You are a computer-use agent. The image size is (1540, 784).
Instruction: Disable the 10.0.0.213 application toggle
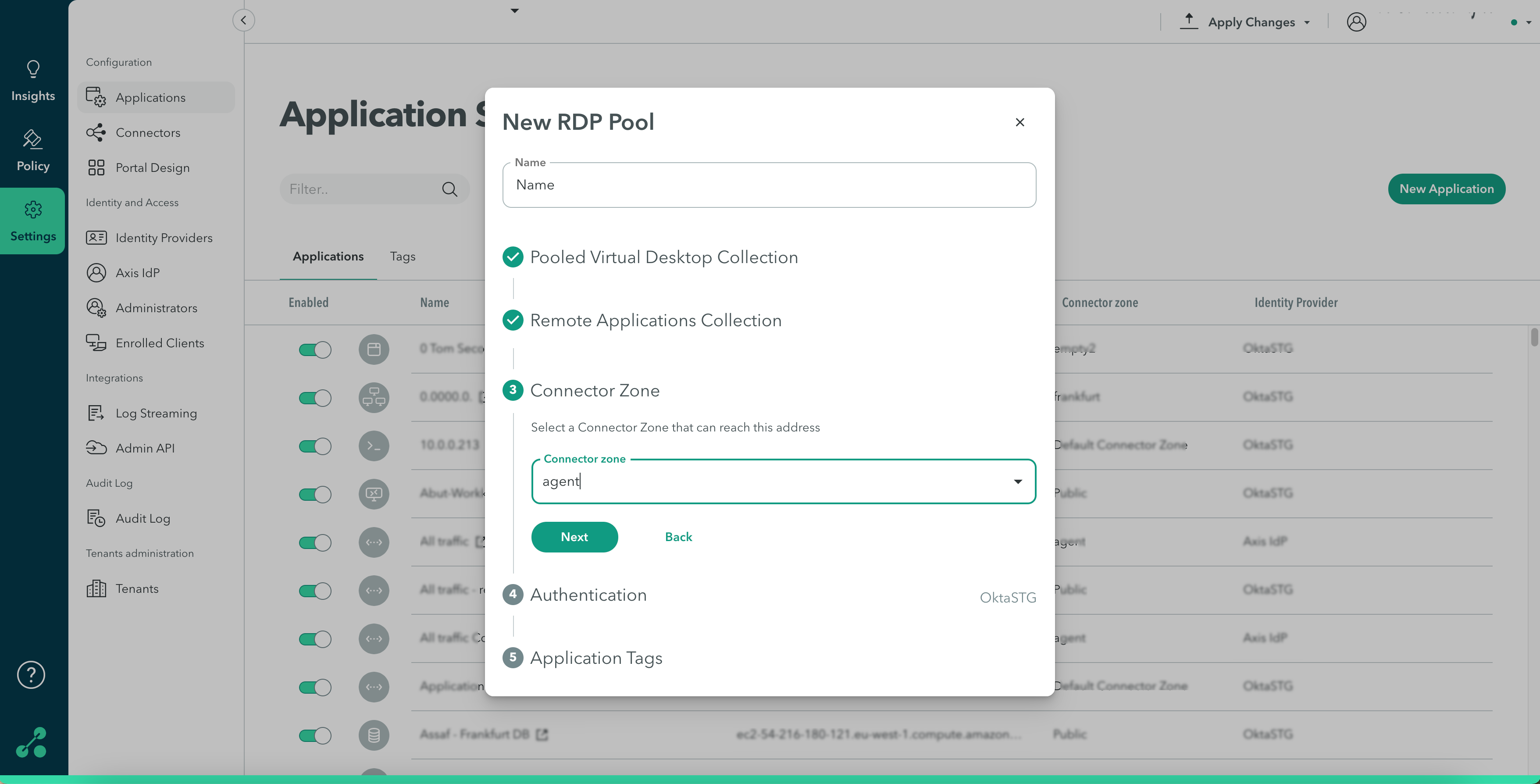tap(315, 446)
